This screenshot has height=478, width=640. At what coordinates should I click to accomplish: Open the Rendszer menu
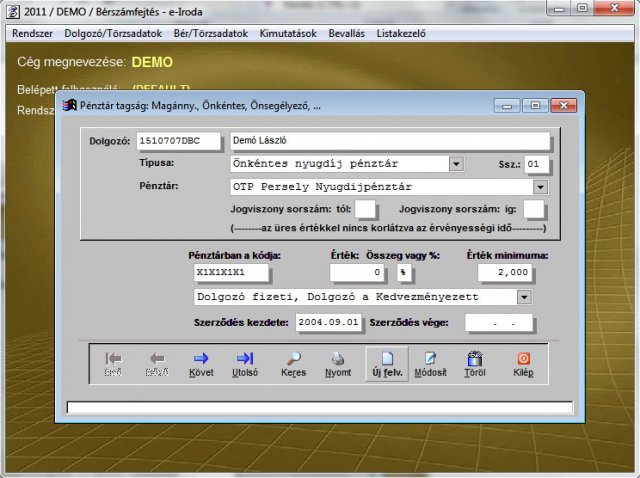(x=33, y=33)
